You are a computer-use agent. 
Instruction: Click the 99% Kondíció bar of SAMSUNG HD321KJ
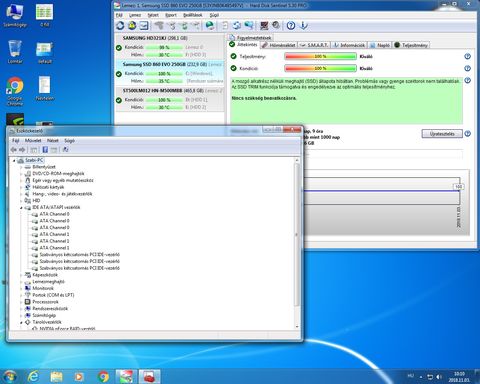164,47
